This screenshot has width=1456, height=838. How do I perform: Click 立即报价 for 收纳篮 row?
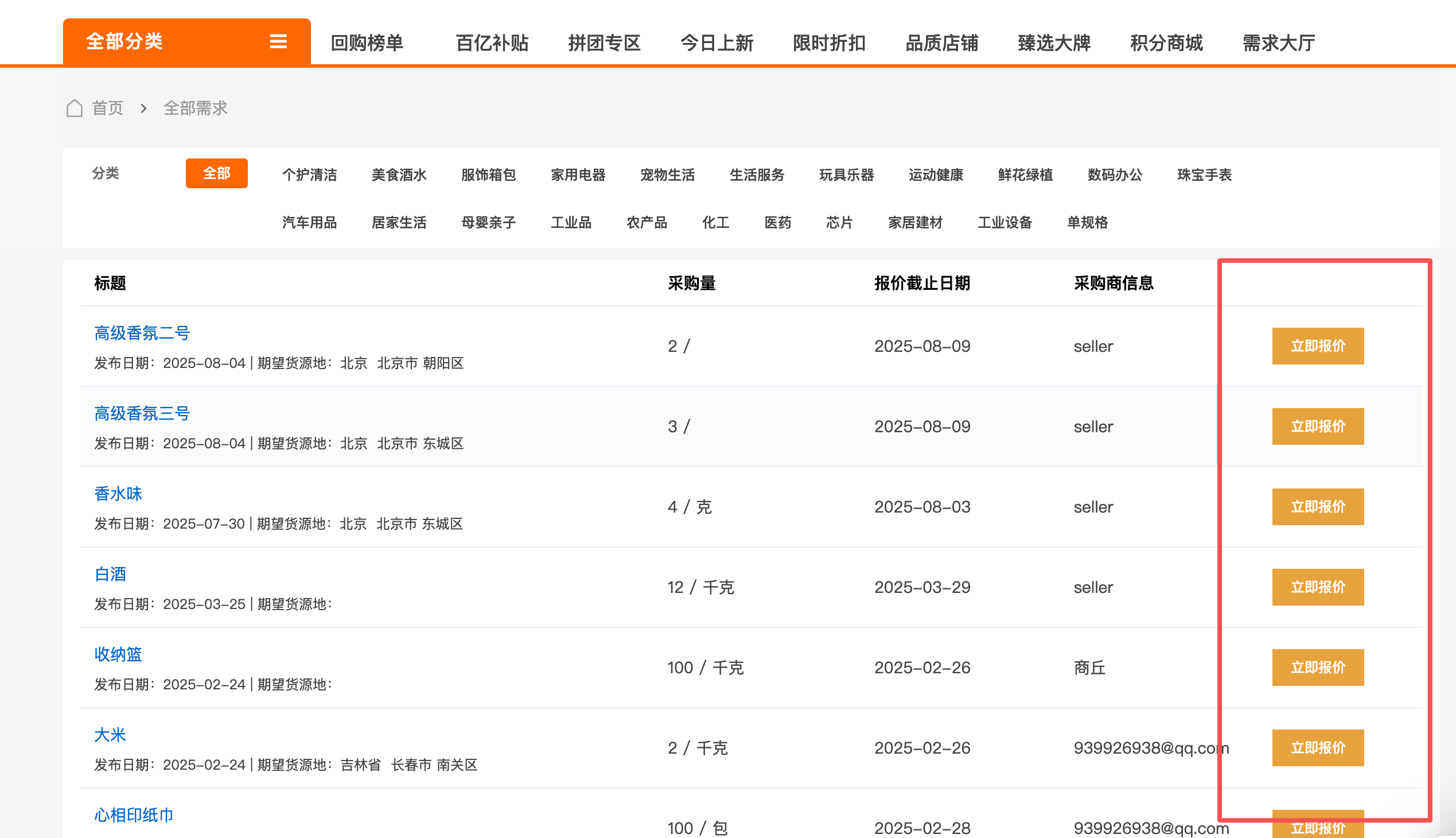tap(1317, 668)
